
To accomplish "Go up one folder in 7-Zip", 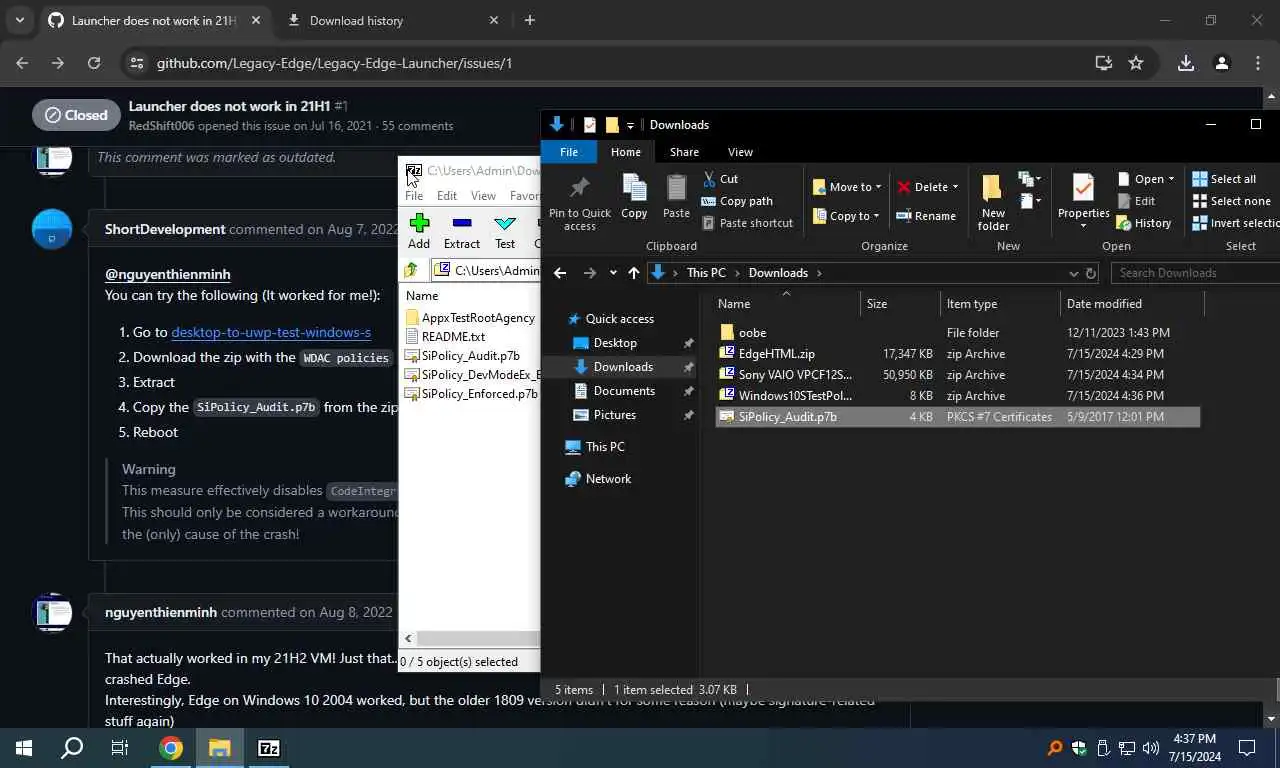I will (411, 270).
